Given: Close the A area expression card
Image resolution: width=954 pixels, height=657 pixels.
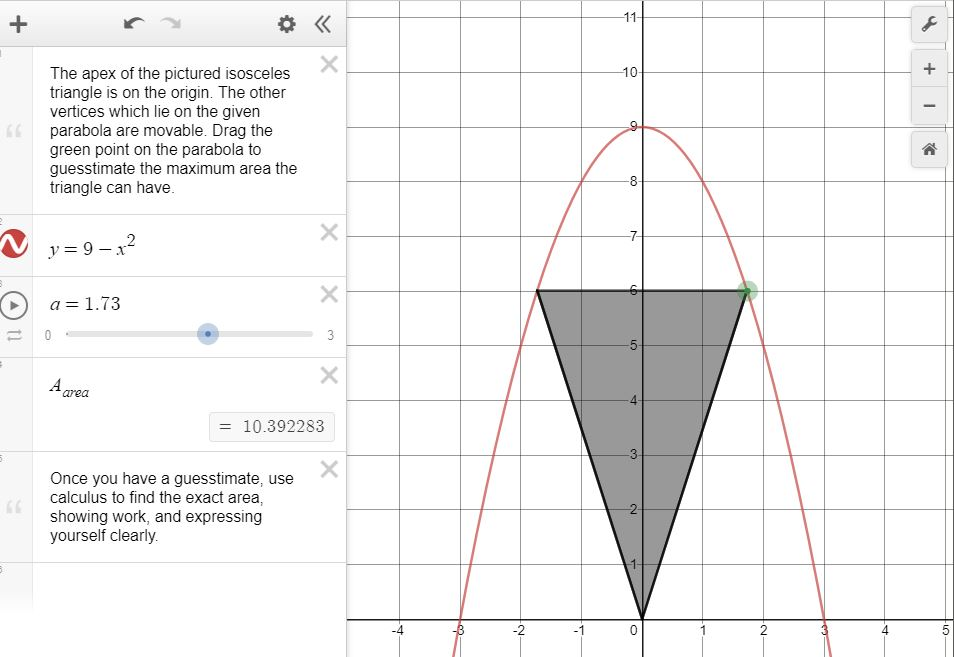Looking at the screenshot, I should [327, 376].
